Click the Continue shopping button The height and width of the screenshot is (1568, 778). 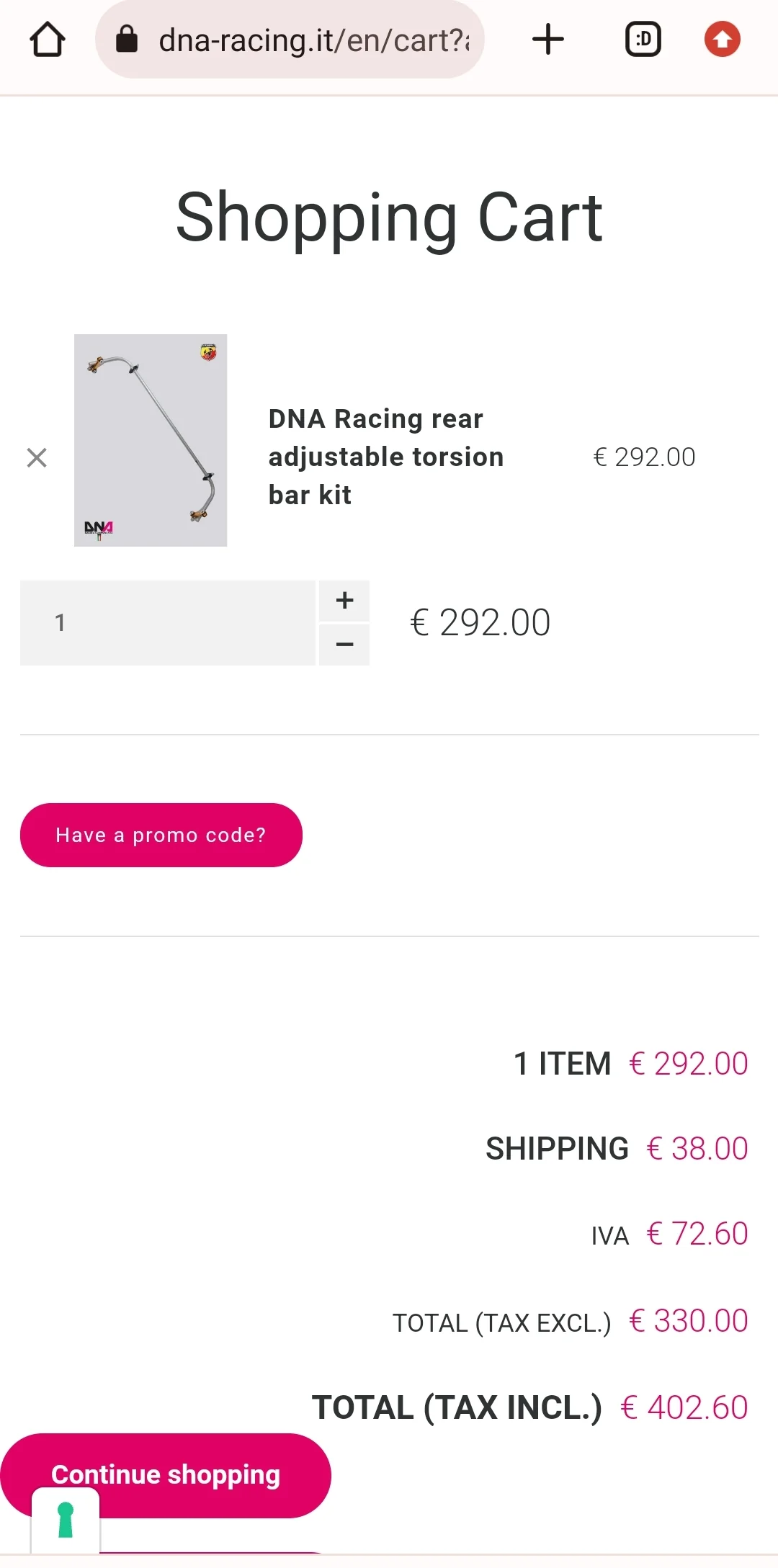166,1475
